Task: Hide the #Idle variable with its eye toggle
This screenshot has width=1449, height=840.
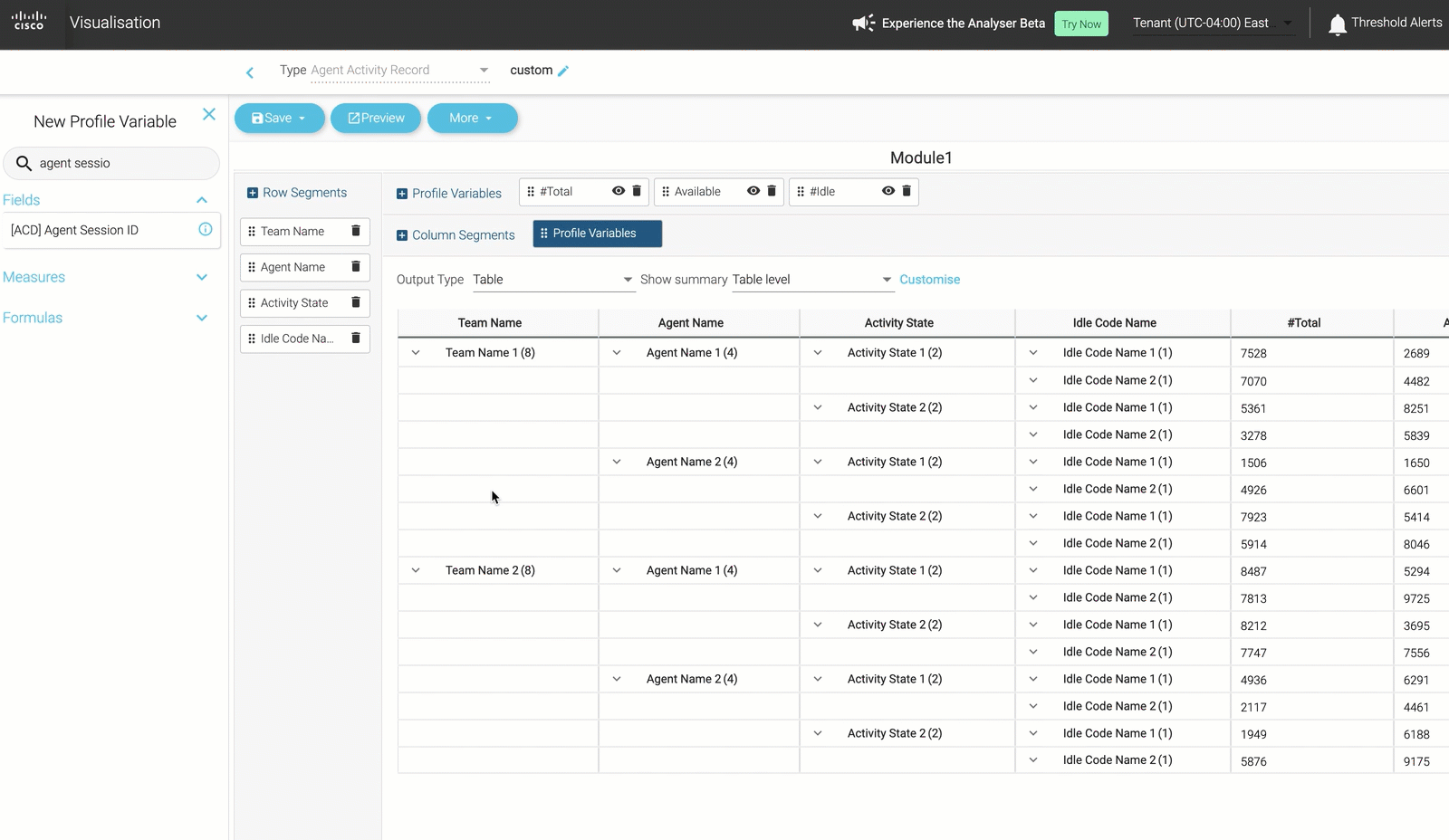Action: (x=888, y=191)
